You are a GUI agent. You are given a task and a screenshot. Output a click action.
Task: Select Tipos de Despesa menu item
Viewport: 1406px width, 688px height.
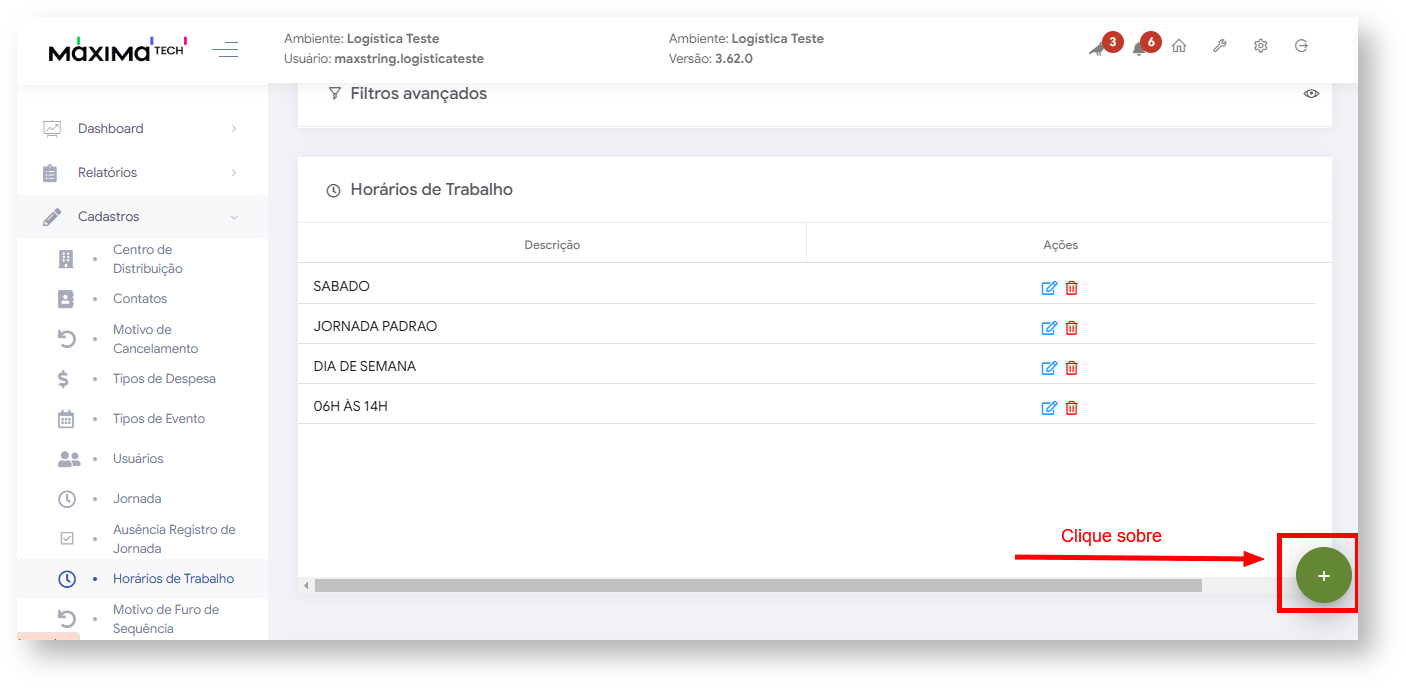click(164, 379)
